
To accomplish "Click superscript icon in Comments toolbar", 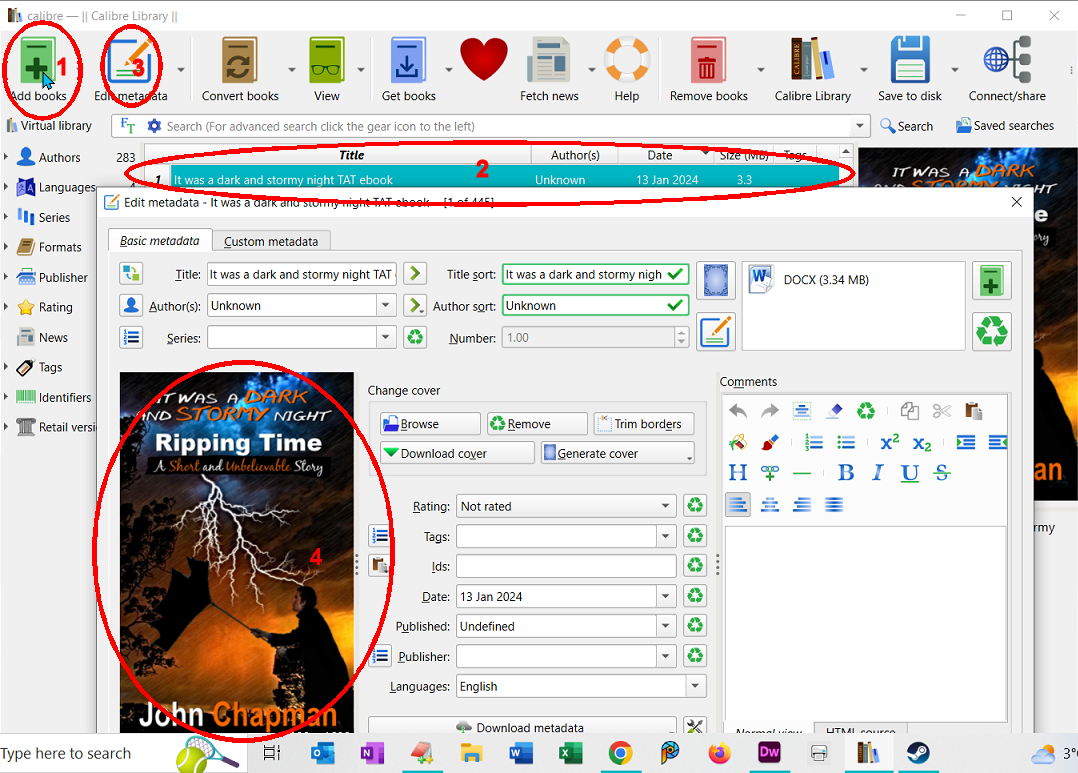I will [x=889, y=442].
